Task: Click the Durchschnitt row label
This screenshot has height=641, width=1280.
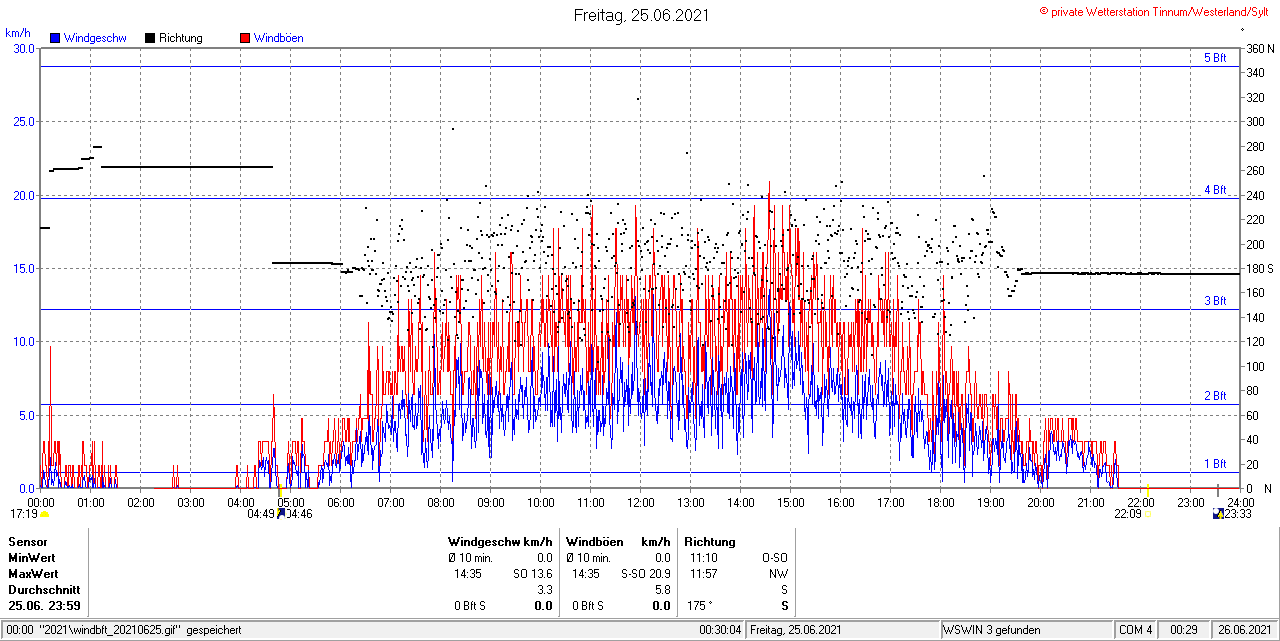Action: pos(44,590)
